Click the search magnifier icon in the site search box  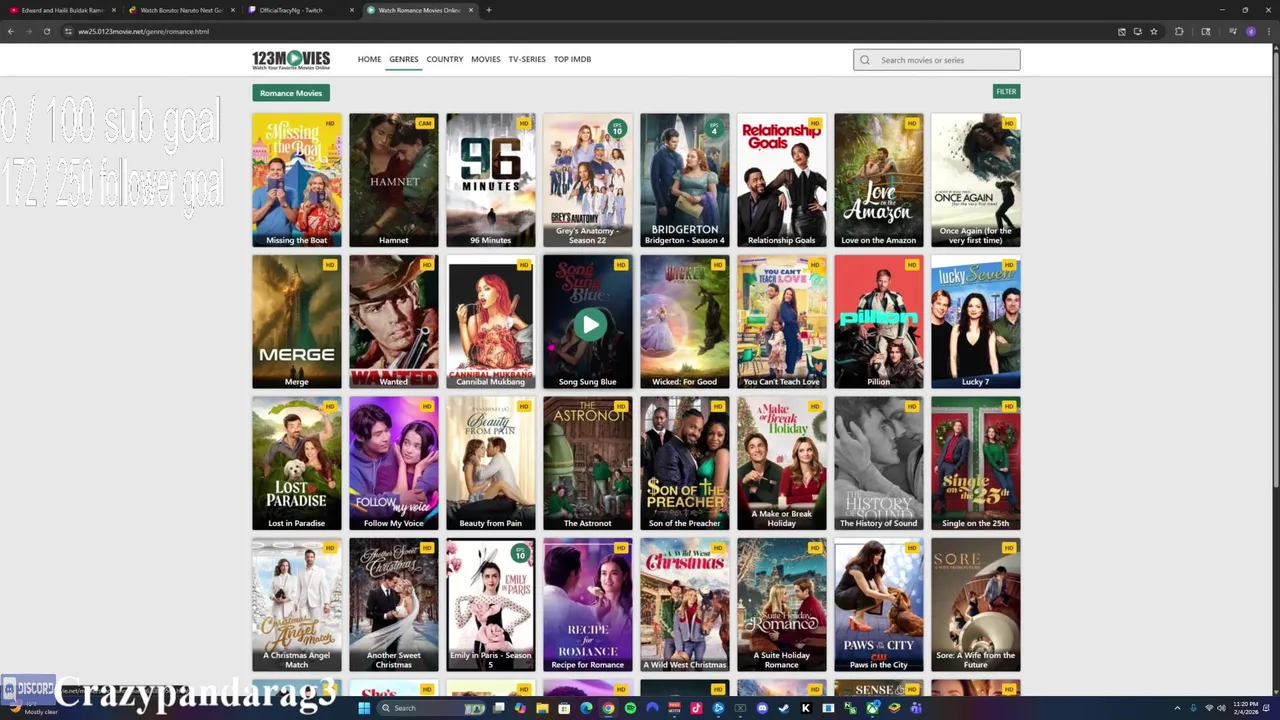point(865,60)
